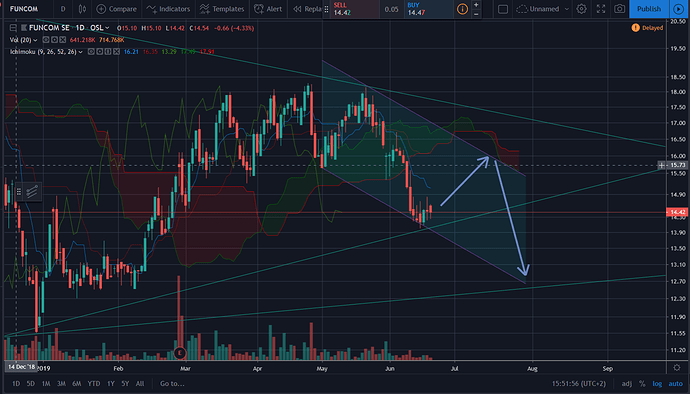Open the Alert creation tool

point(268,9)
